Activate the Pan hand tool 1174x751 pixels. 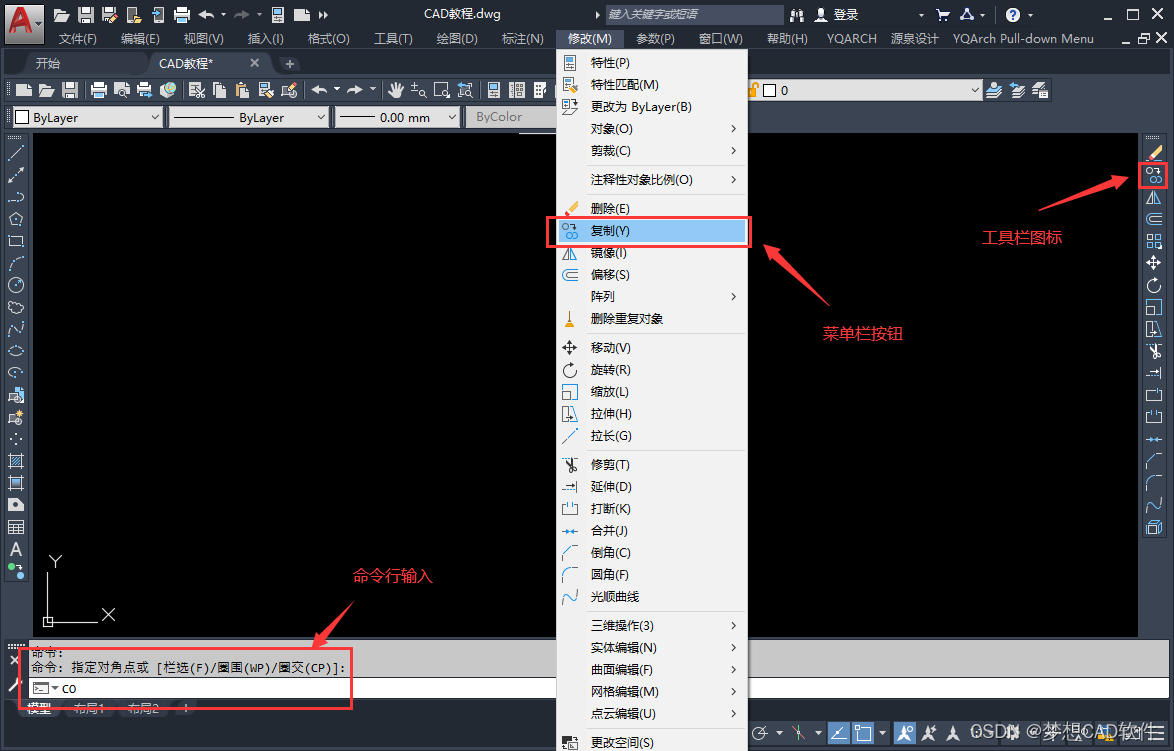pyautogui.click(x=395, y=91)
